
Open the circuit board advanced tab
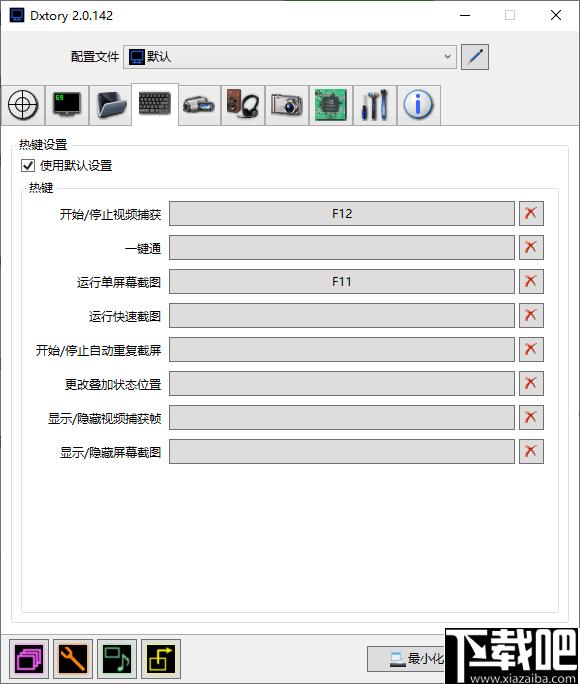pyautogui.click(x=331, y=105)
